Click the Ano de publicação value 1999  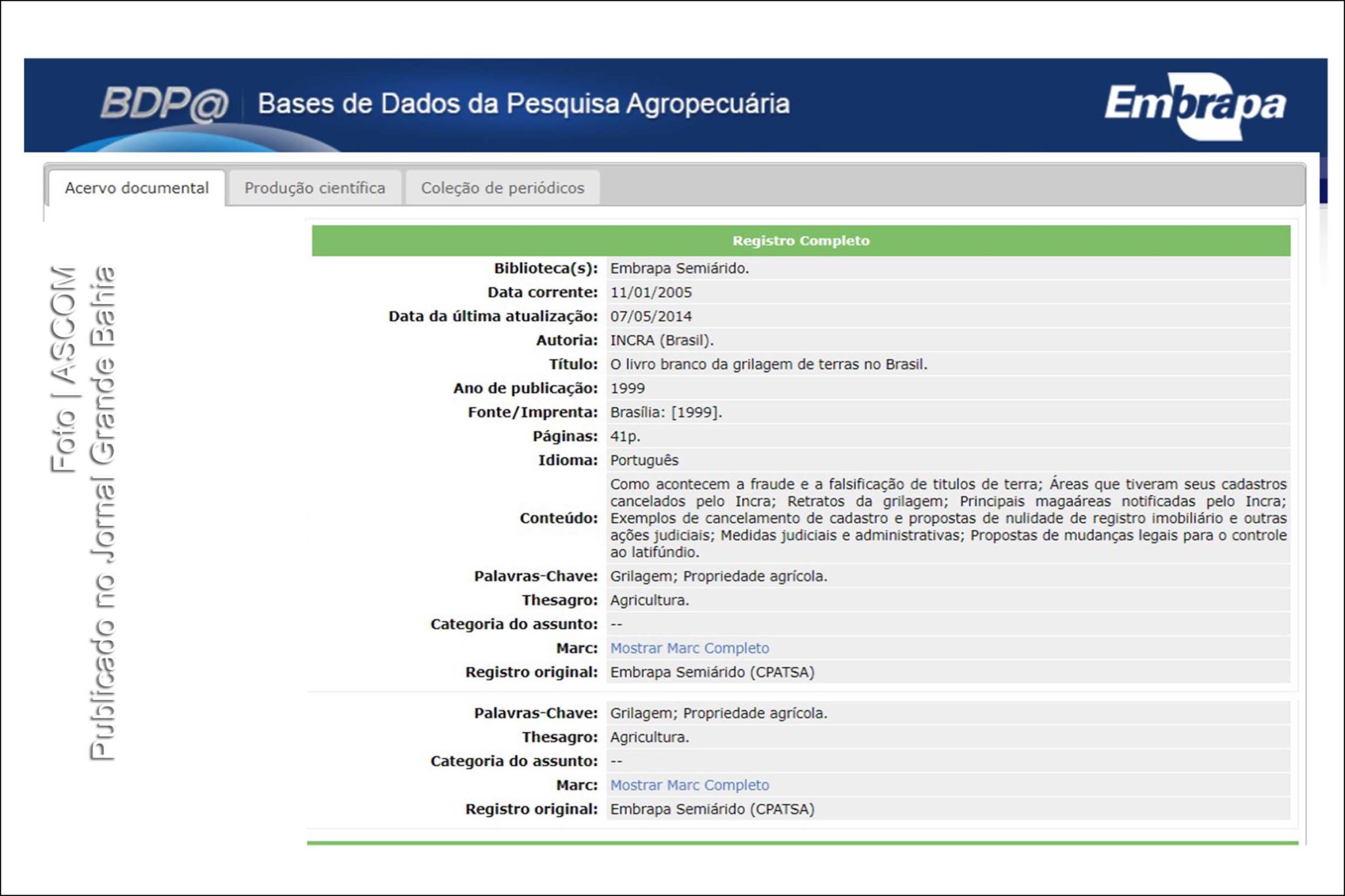pyautogui.click(x=627, y=389)
